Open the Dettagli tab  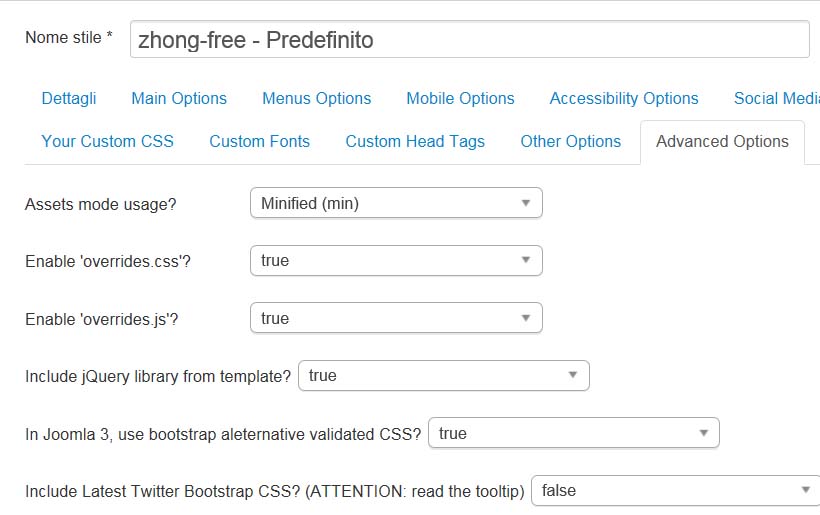click(x=69, y=98)
